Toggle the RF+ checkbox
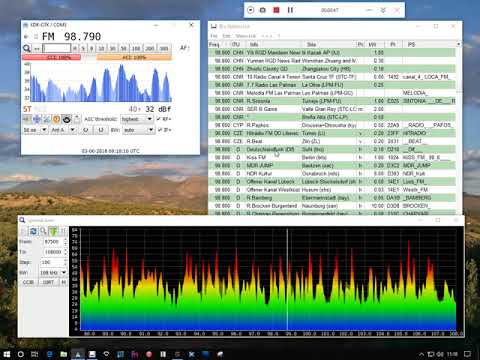This screenshot has height=360, width=480. [164, 119]
